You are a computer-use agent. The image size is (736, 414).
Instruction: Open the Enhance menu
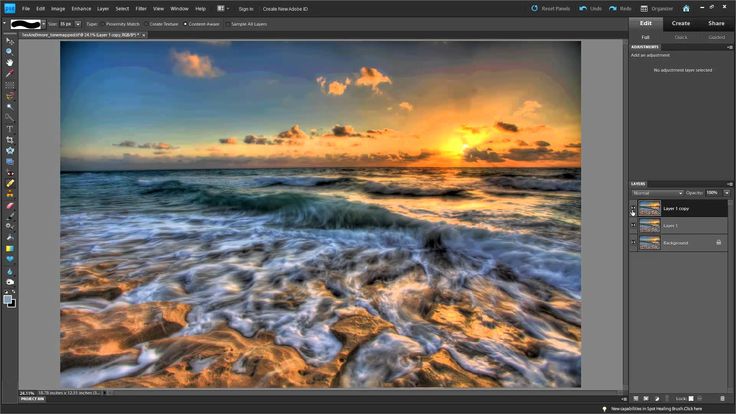(81, 8)
